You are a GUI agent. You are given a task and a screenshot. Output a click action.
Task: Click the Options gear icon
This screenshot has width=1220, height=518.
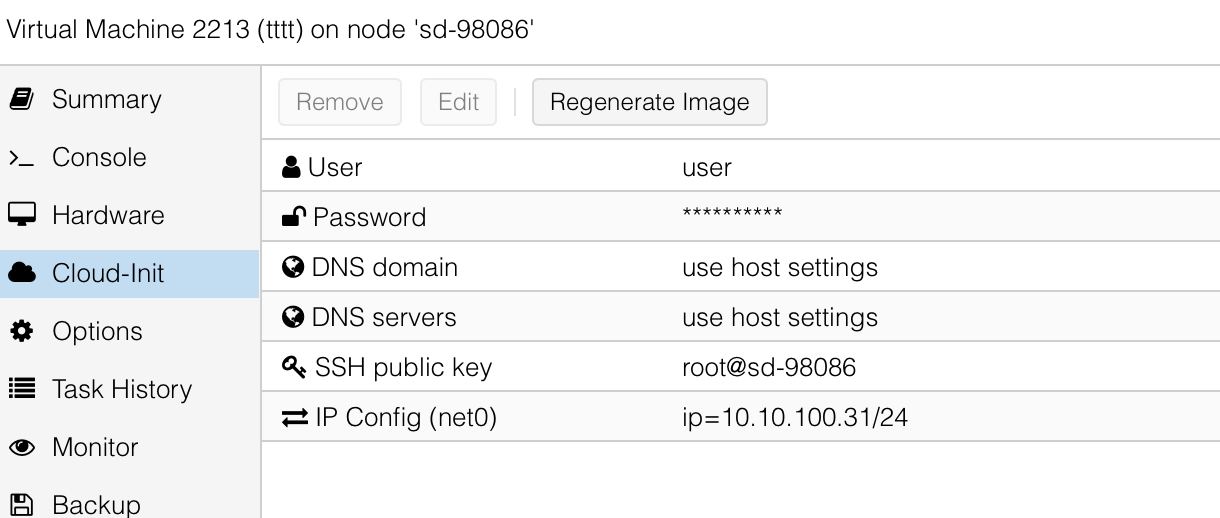pos(22,331)
